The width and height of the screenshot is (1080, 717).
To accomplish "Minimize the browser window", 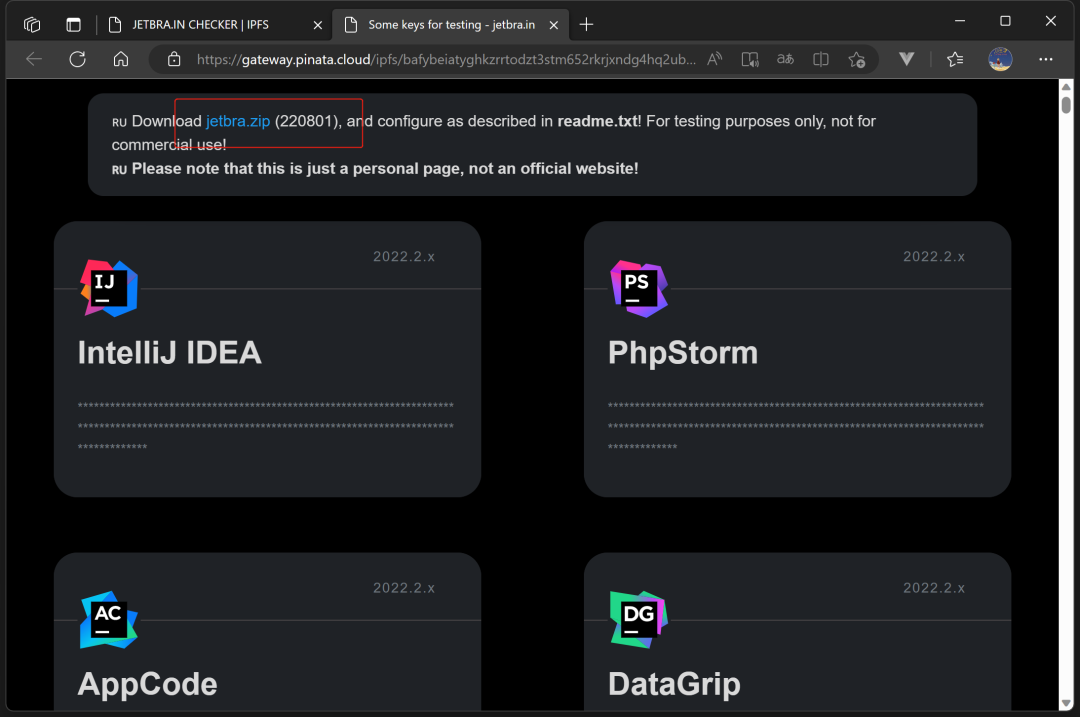I will 959,21.
